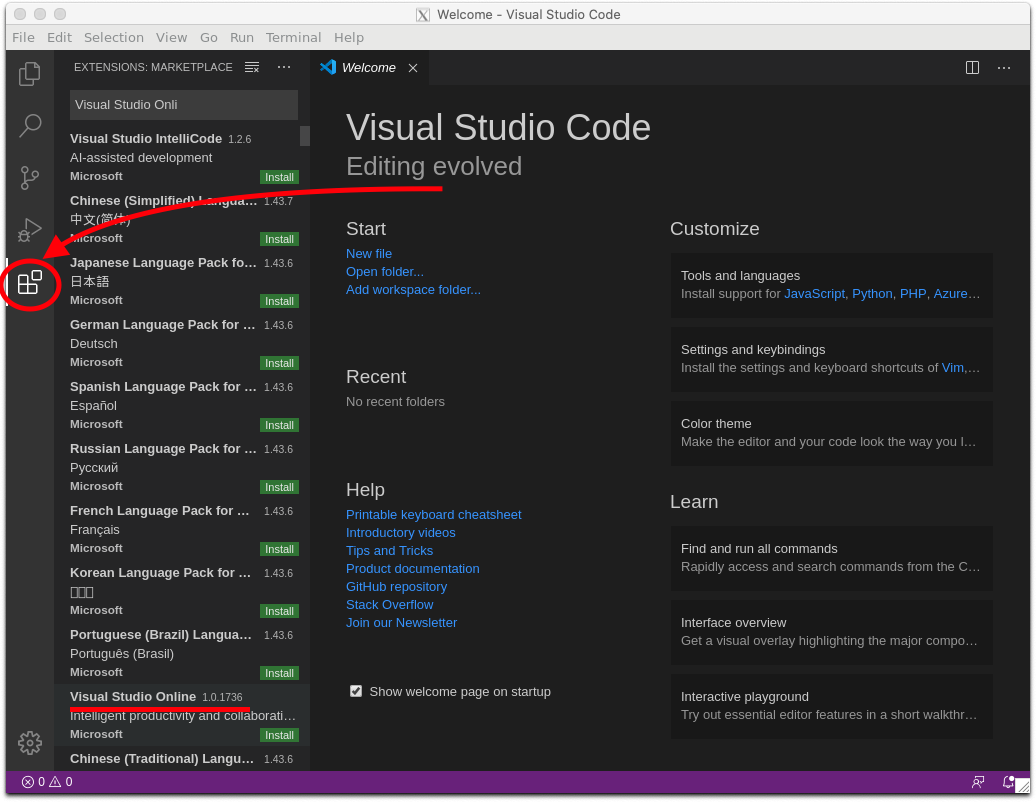Install Portuguese (Brazil) Language Pack
Screen dimensions: 1036x802
tap(279, 674)
